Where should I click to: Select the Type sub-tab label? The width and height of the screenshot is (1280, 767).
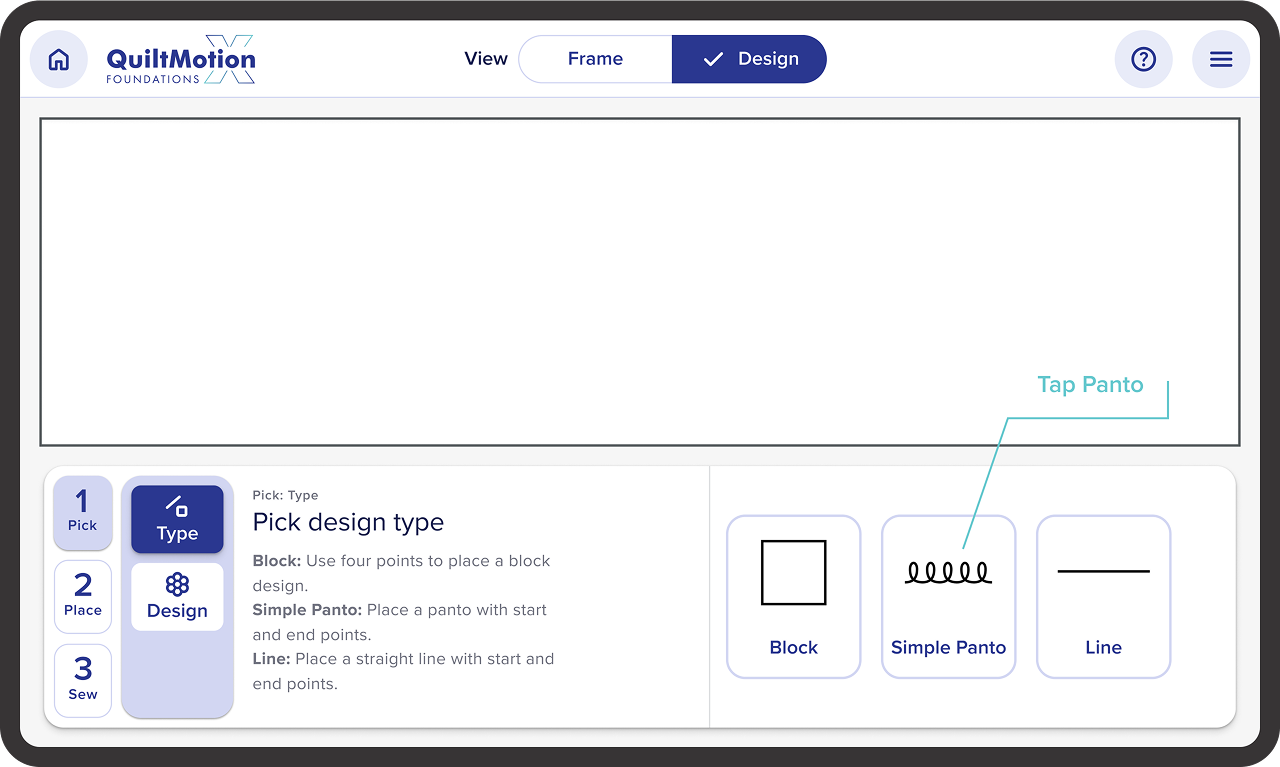(x=177, y=534)
